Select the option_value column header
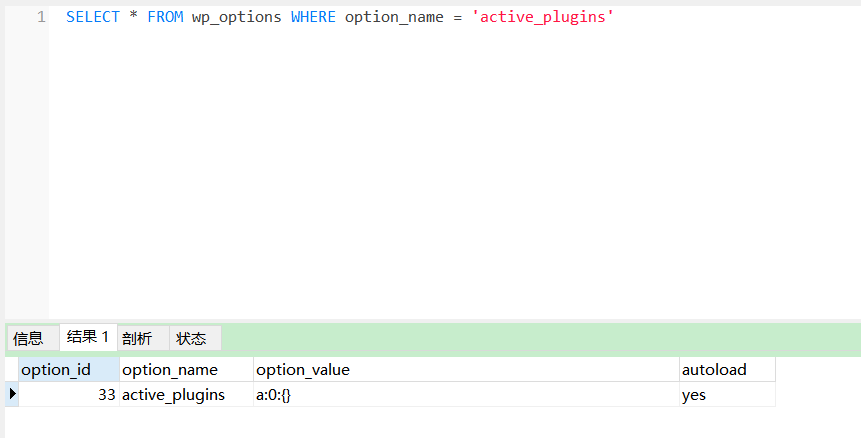 (303, 370)
